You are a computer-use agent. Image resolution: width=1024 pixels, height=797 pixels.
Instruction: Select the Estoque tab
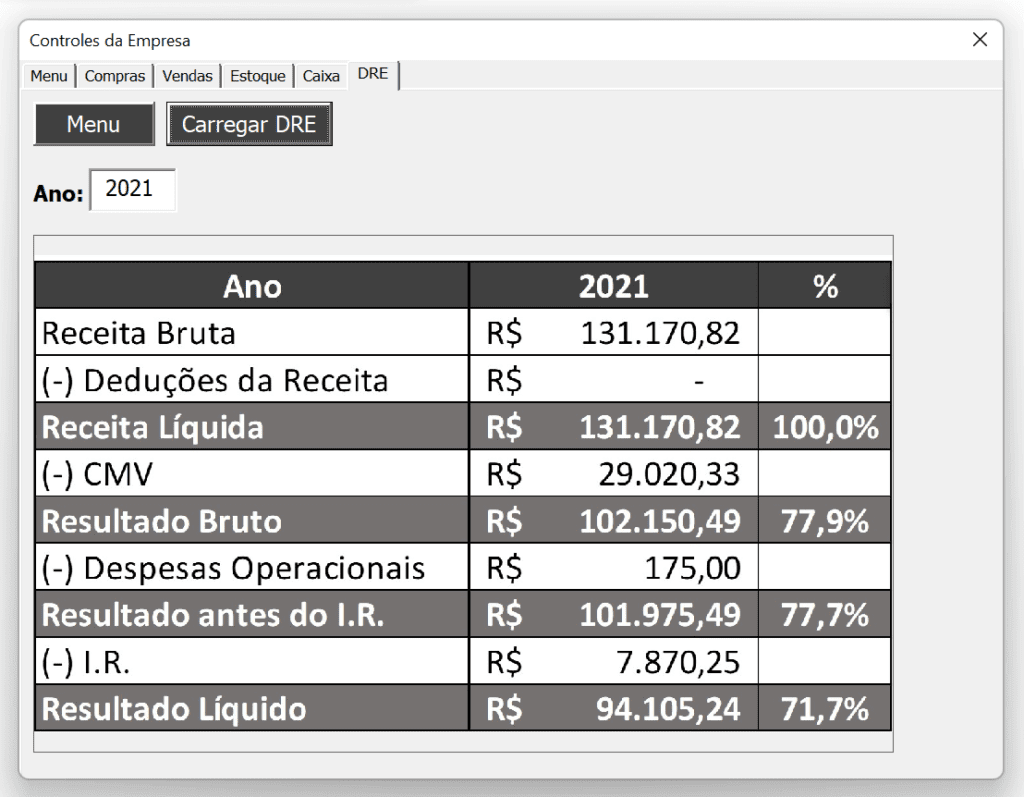coord(257,76)
